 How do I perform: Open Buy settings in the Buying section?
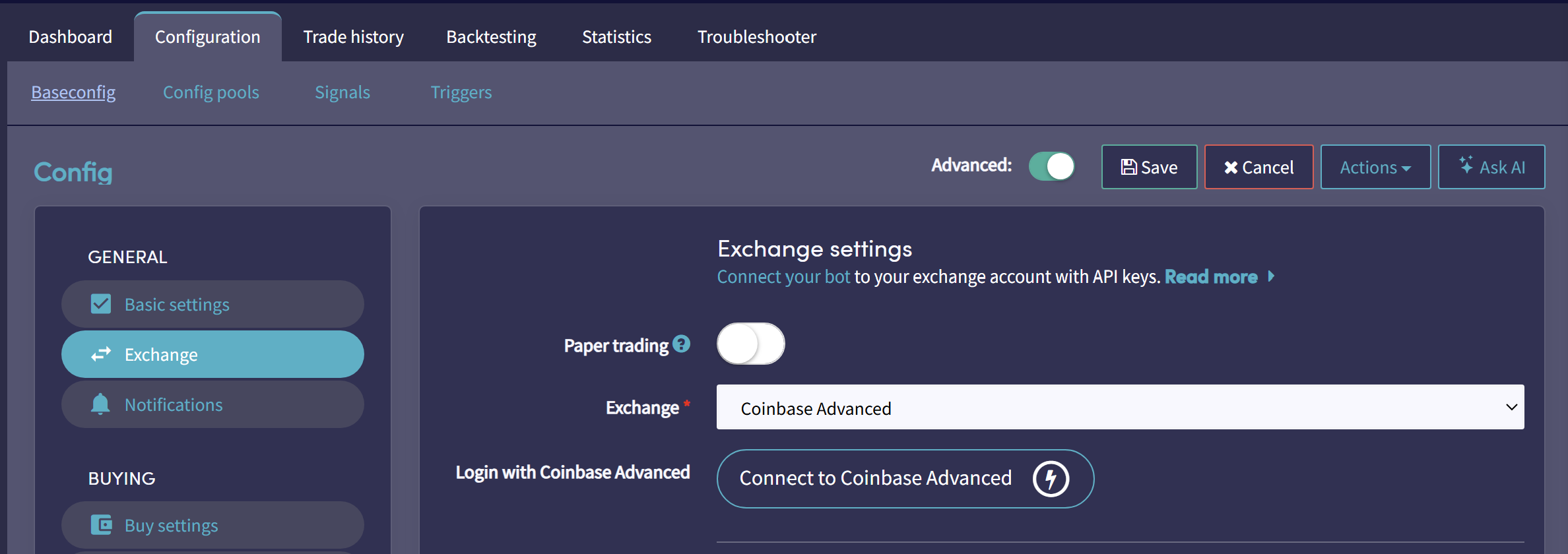pyautogui.click(x=212, y=525)
